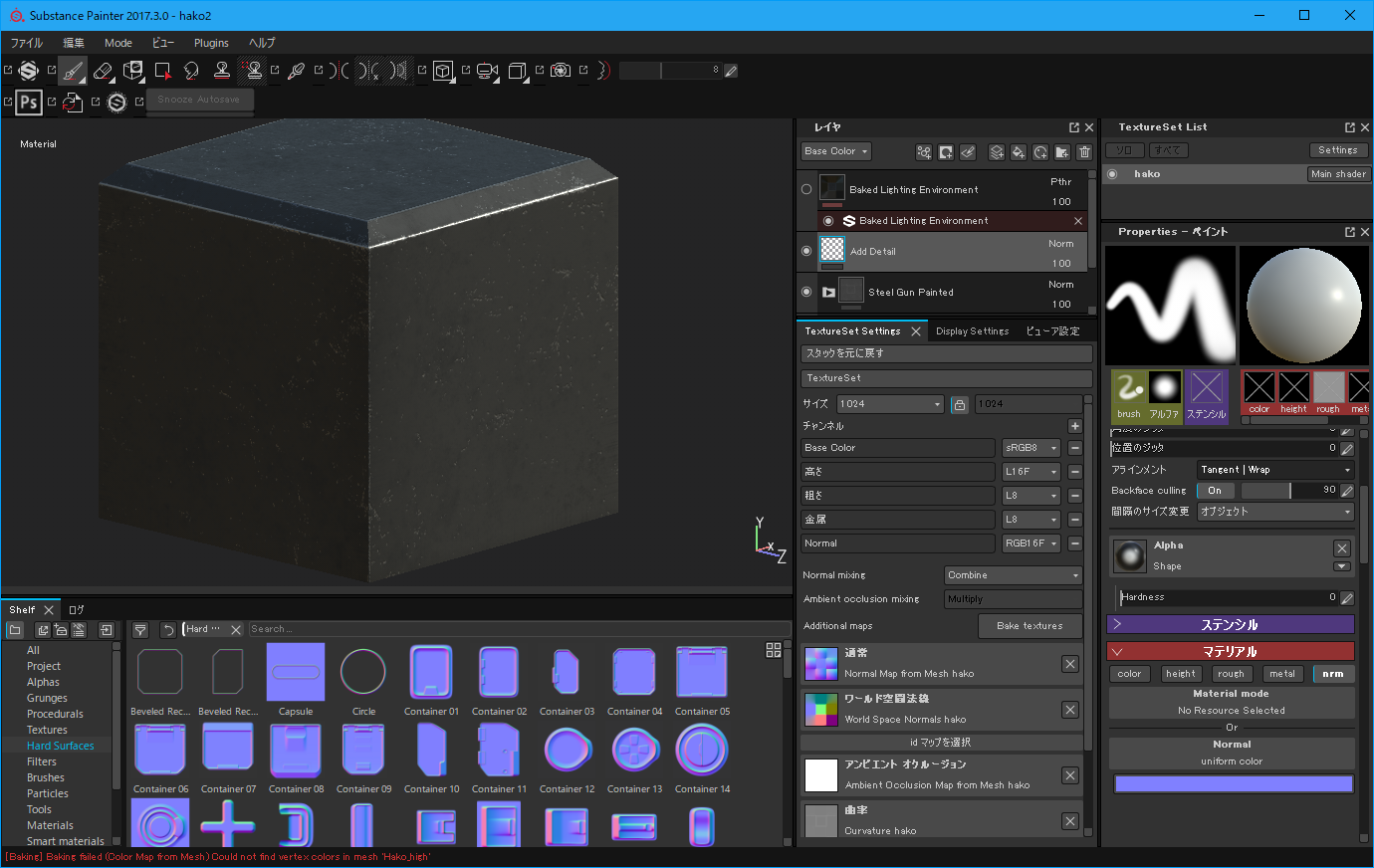This screenshot has width=1374, height=868.
Task: Select the Eraser tool
Action: [103, 71]
